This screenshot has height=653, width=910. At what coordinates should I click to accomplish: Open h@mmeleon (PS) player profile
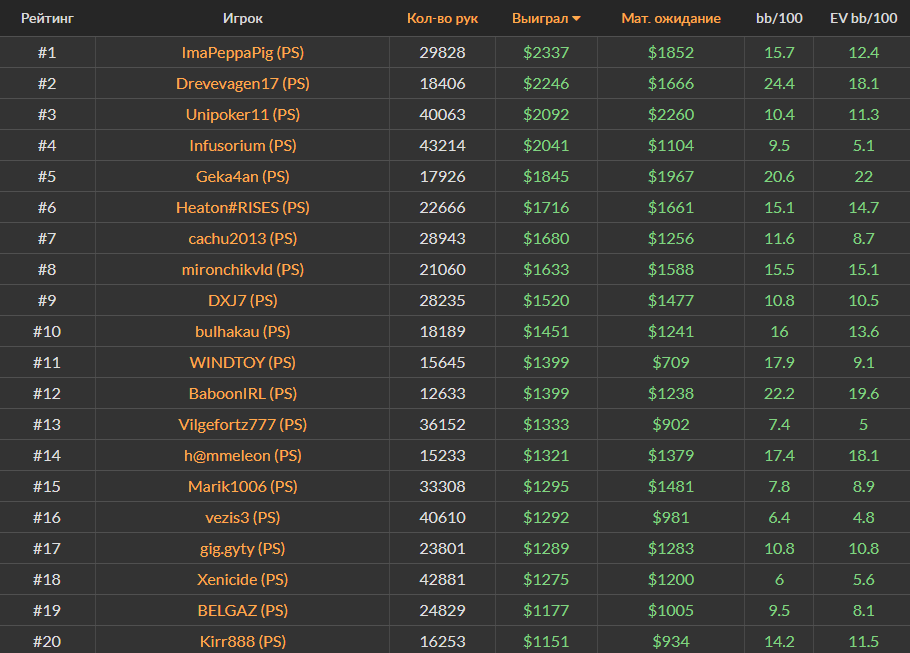point(243,455)
